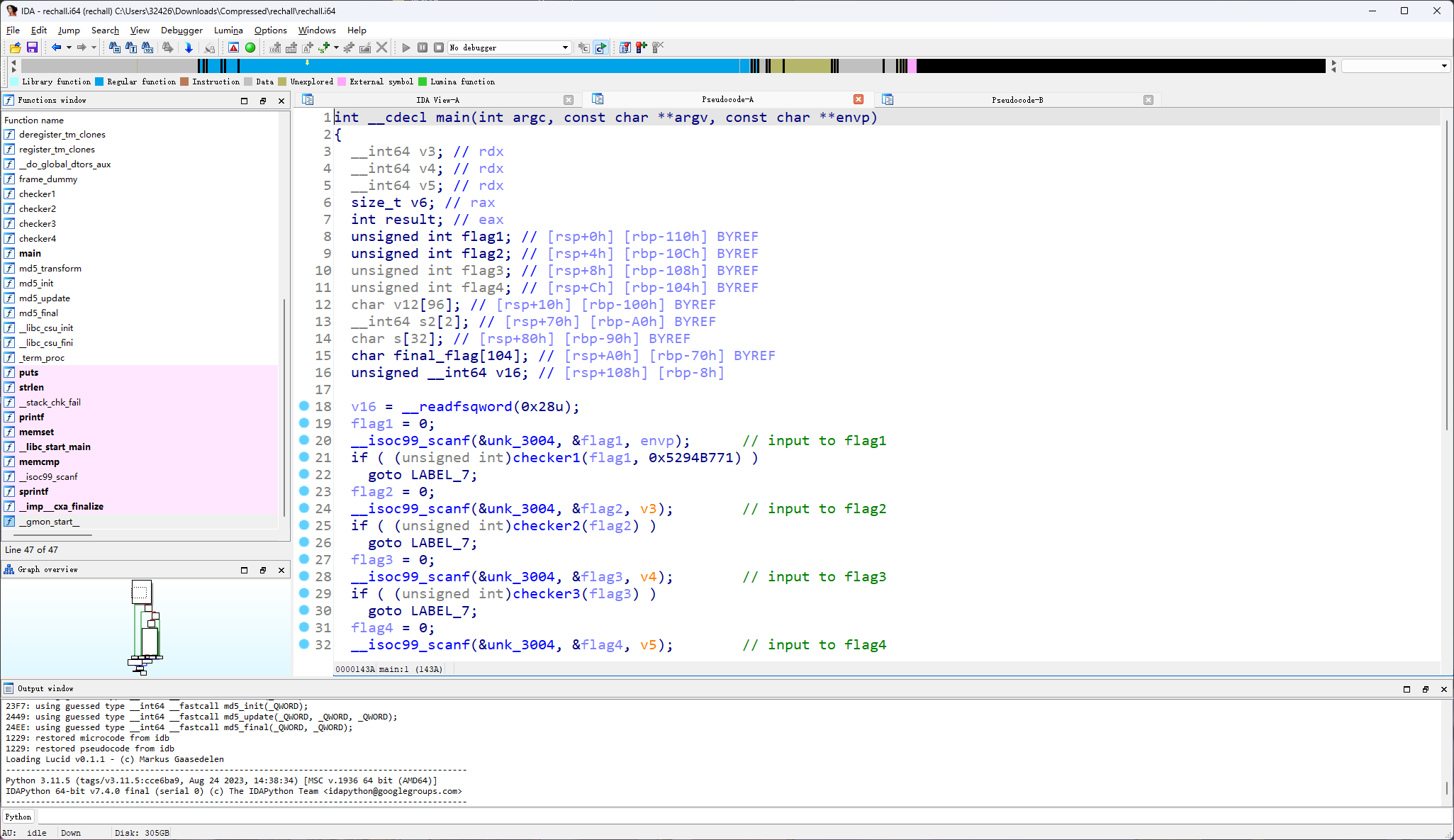The width and height of the screenshot is (1454, 840).
Task: Click the Python console button
Action: point(18,817)
